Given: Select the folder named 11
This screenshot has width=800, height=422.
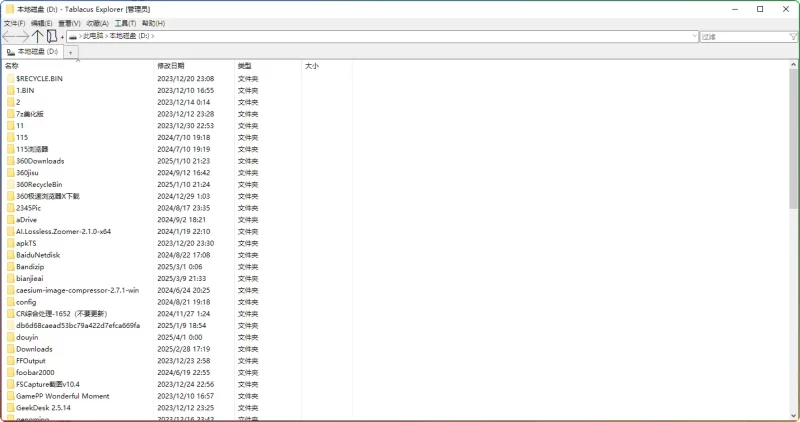Looking at the screenshot, I should tap(20, 126).
